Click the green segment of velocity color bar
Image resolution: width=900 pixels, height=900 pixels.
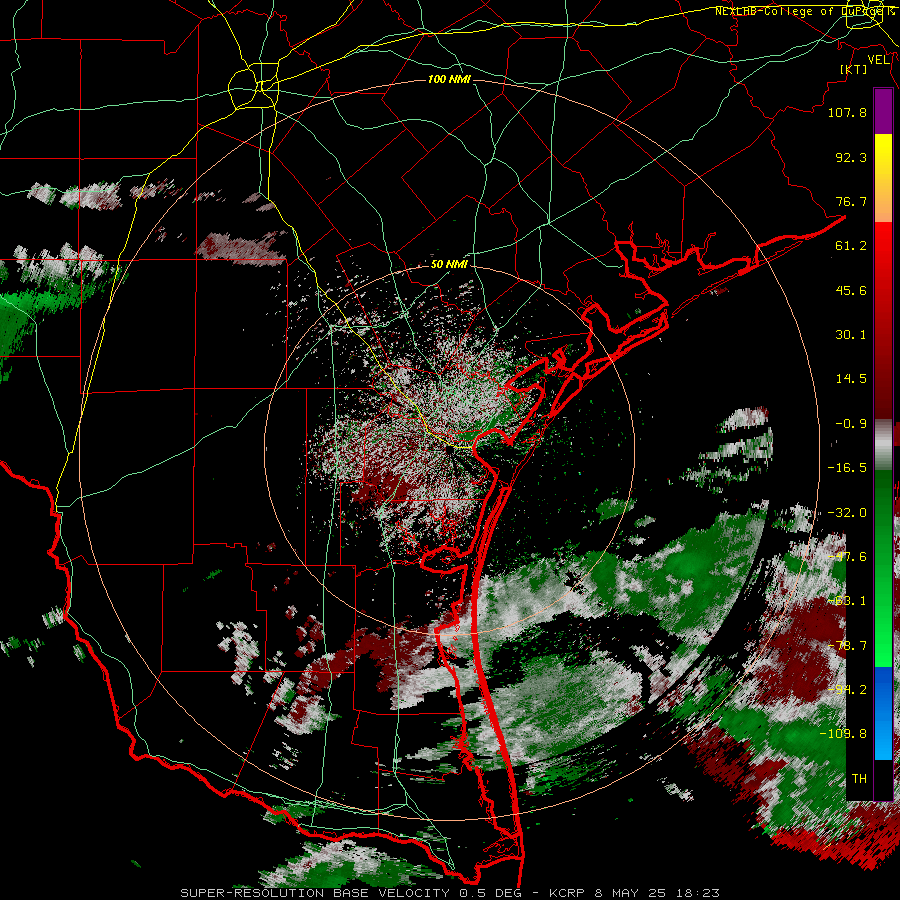[883, 568]
